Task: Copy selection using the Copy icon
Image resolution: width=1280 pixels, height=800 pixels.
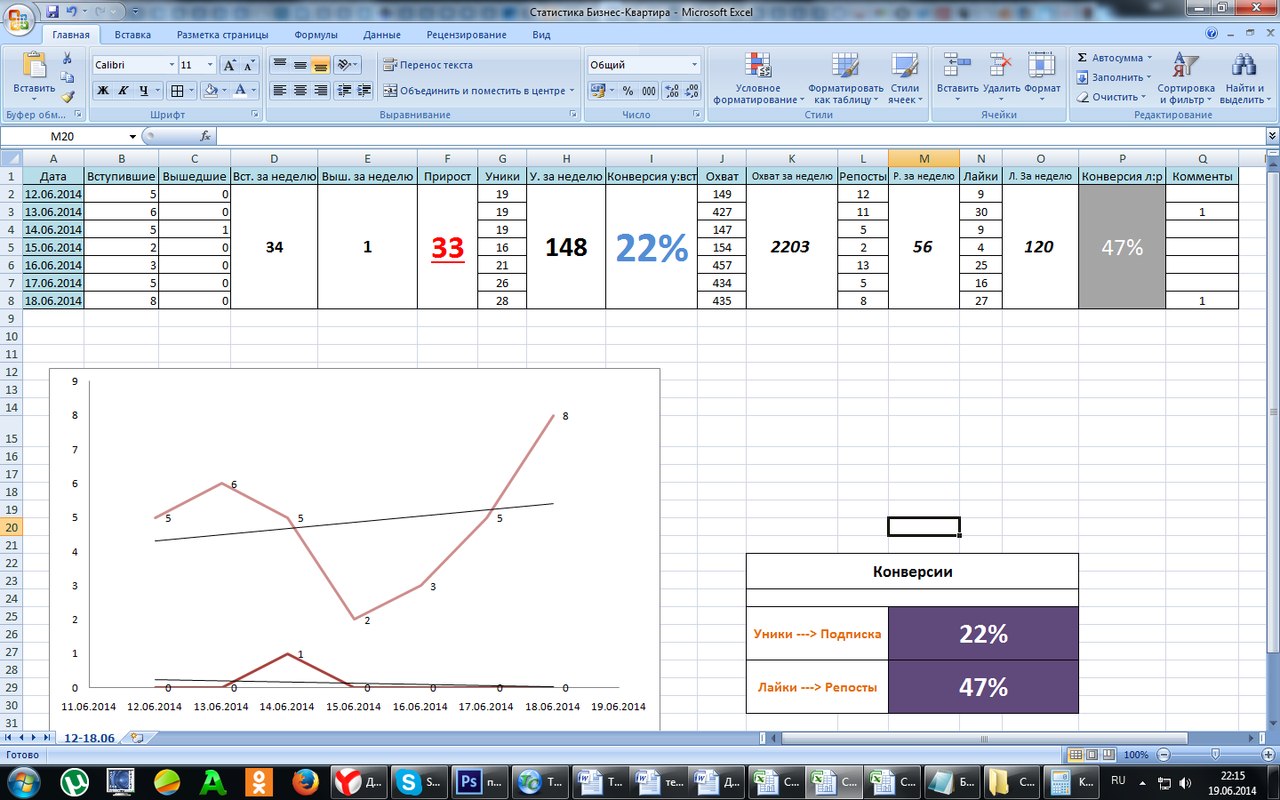Action: click(x=67, y=77)
